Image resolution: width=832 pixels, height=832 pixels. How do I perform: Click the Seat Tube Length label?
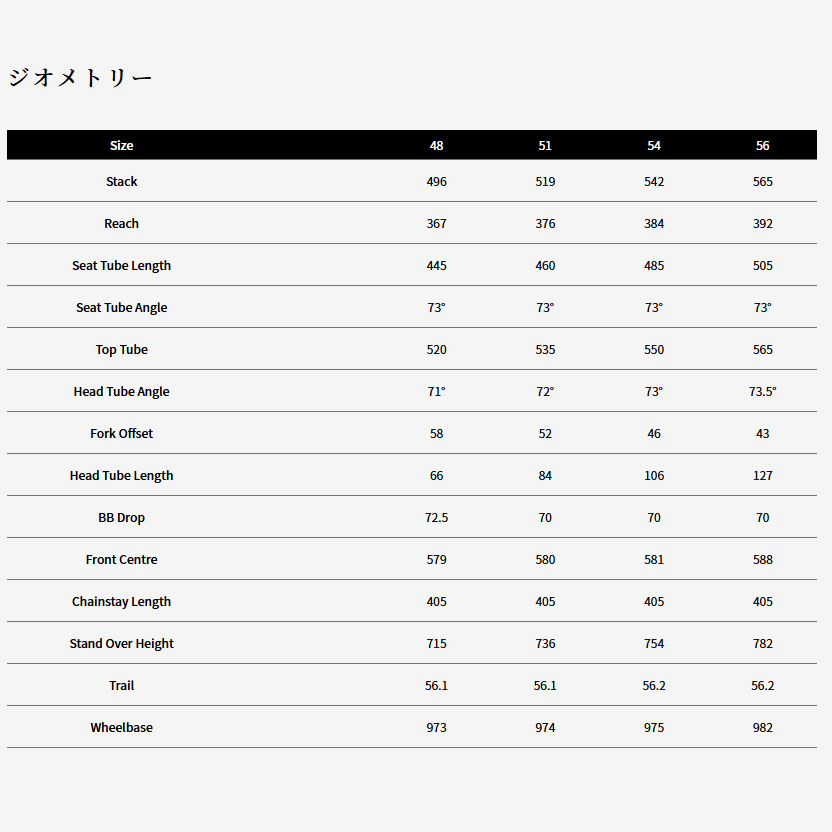[x=121, y=265]
